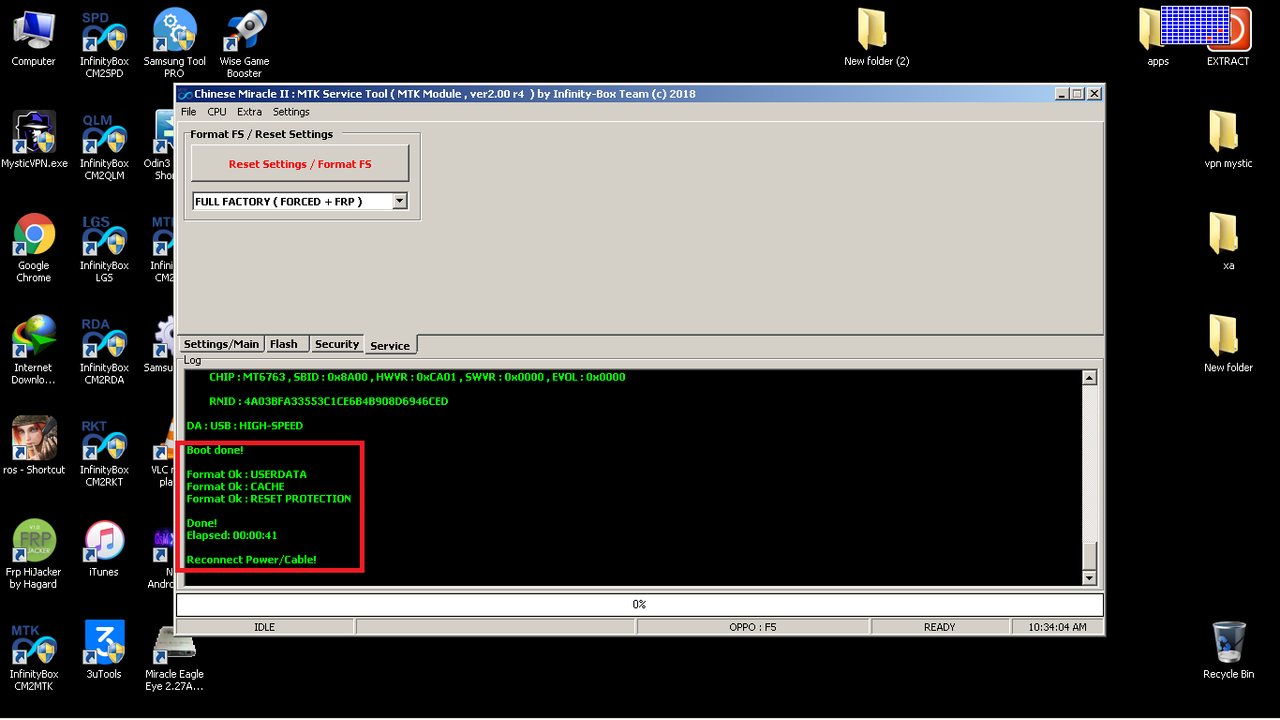
Task: Switch to the Security tab
Action: click(x=337, y=344)
